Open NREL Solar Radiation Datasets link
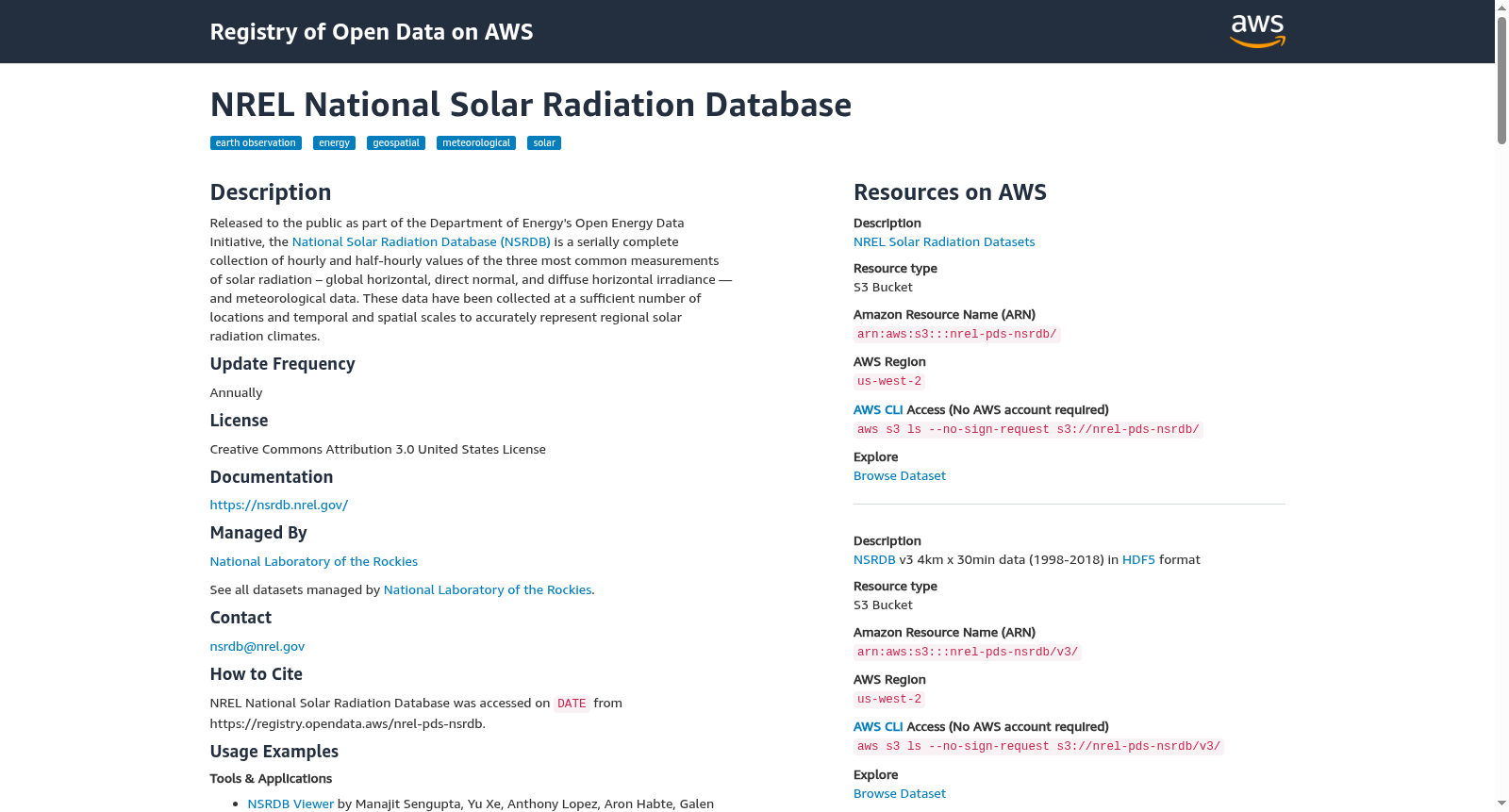The height and width of the screenshot is (812, 1509). [944, 242]
